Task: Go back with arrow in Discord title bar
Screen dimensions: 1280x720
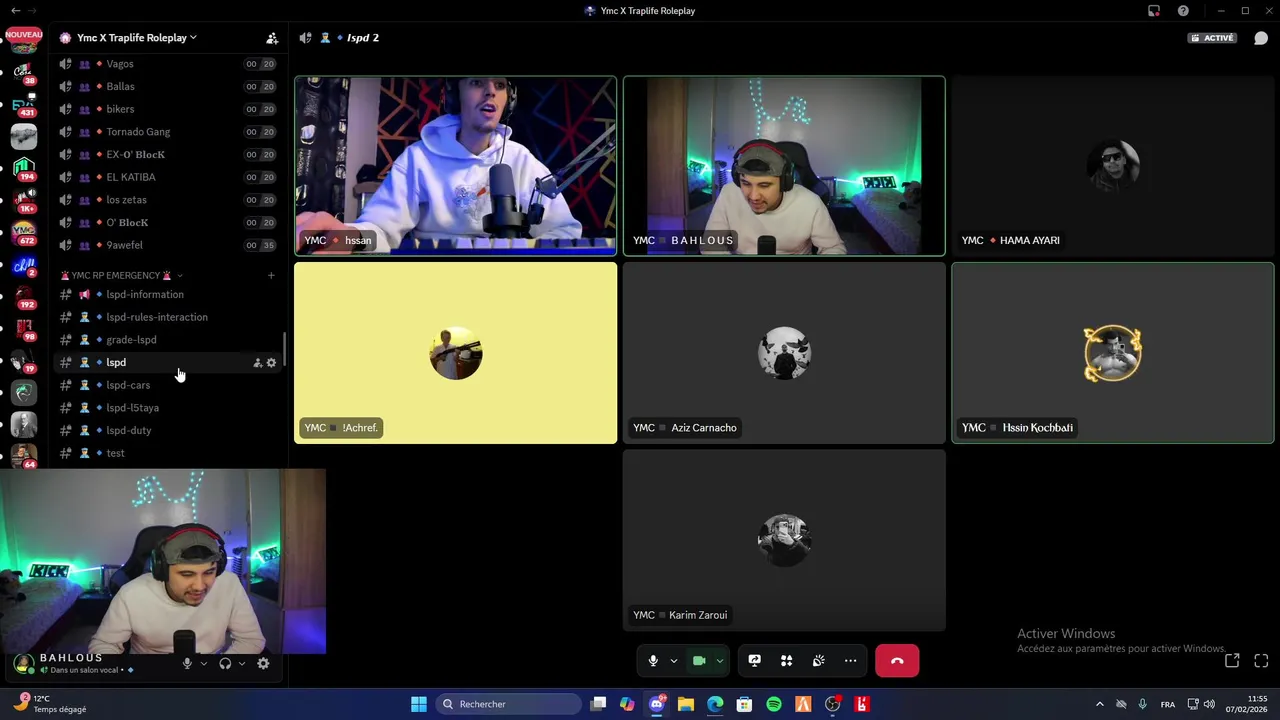Action: click(15, 11)
